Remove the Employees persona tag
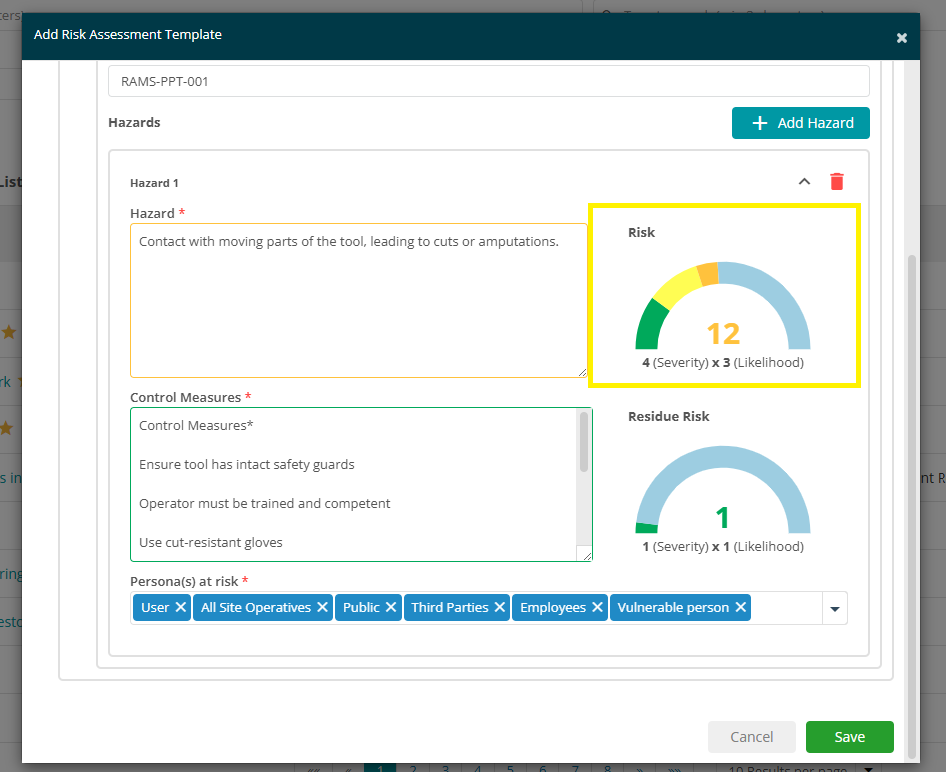 (x=597, y=607)
